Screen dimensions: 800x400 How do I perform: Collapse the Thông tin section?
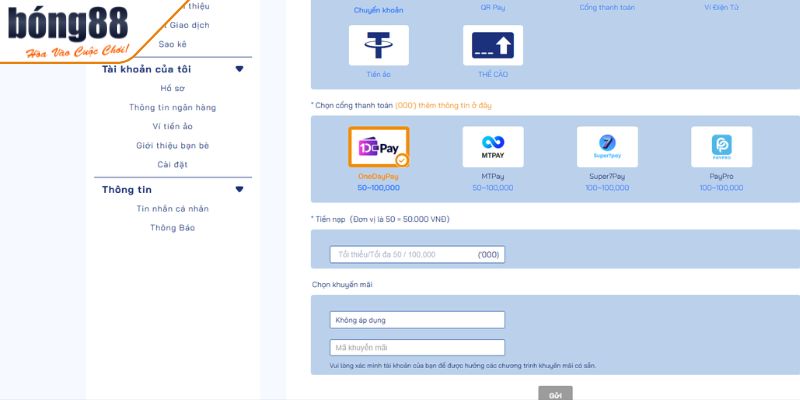(239, 189)
